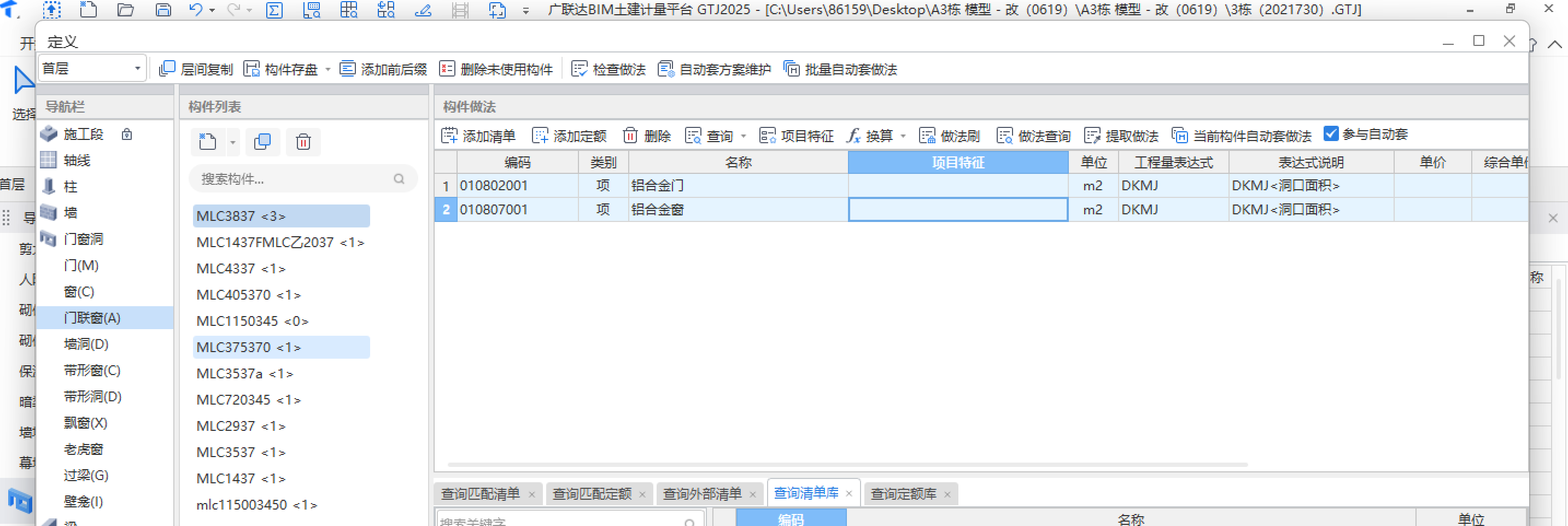Click 删除 delete in 构件做法 toolbar

[x=647, y=135]
